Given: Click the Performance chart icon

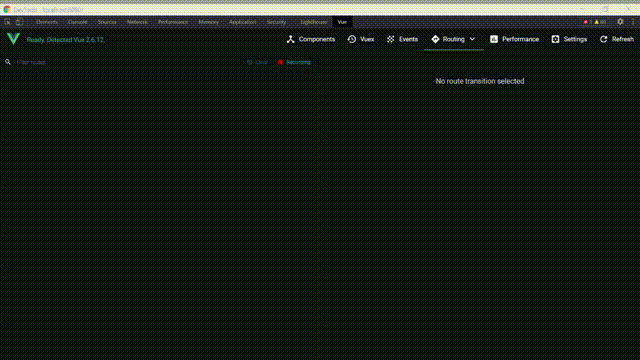Looking at the screenshot, I should click(494, 39).
